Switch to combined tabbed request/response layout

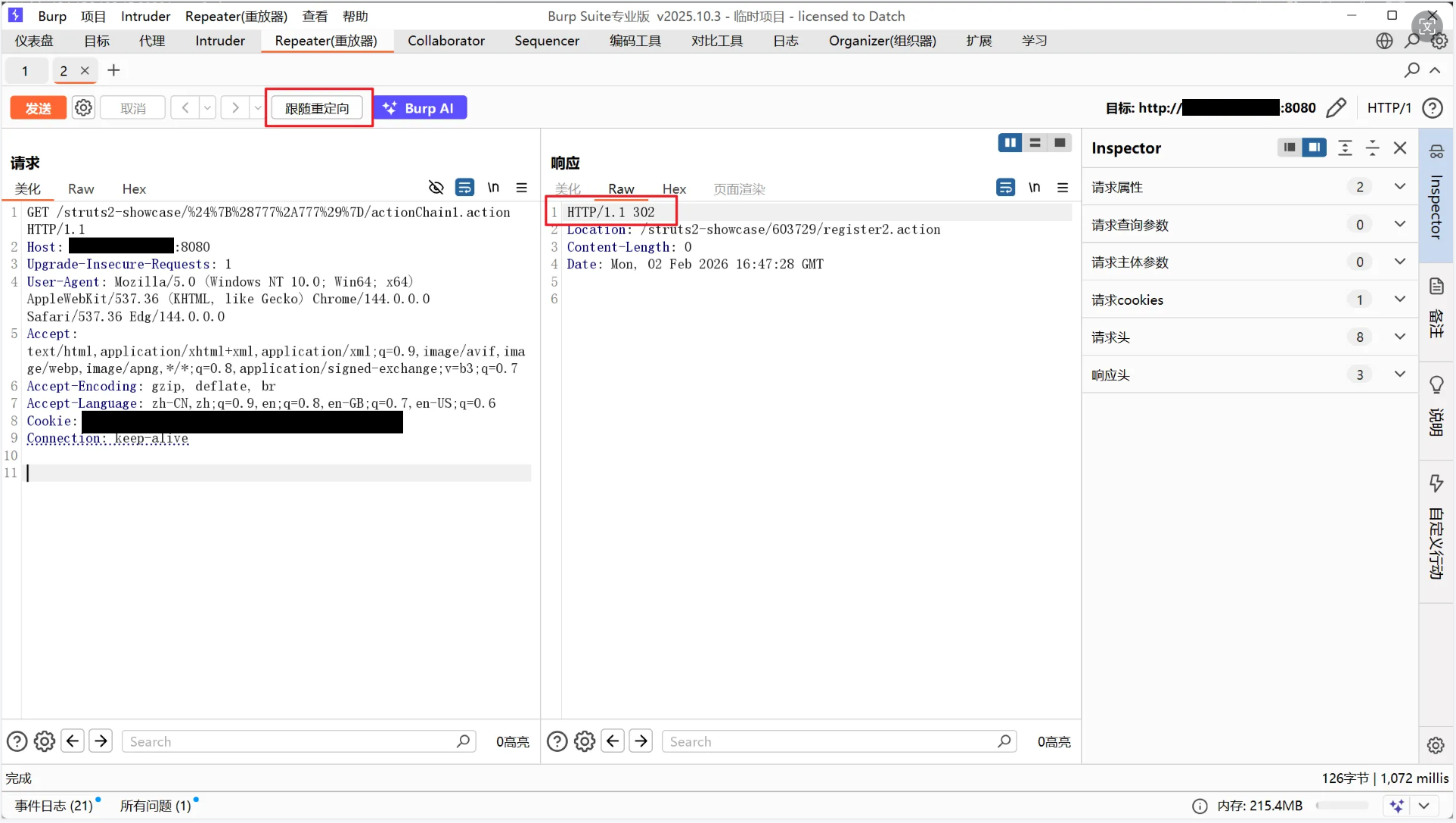(1060, 143)
